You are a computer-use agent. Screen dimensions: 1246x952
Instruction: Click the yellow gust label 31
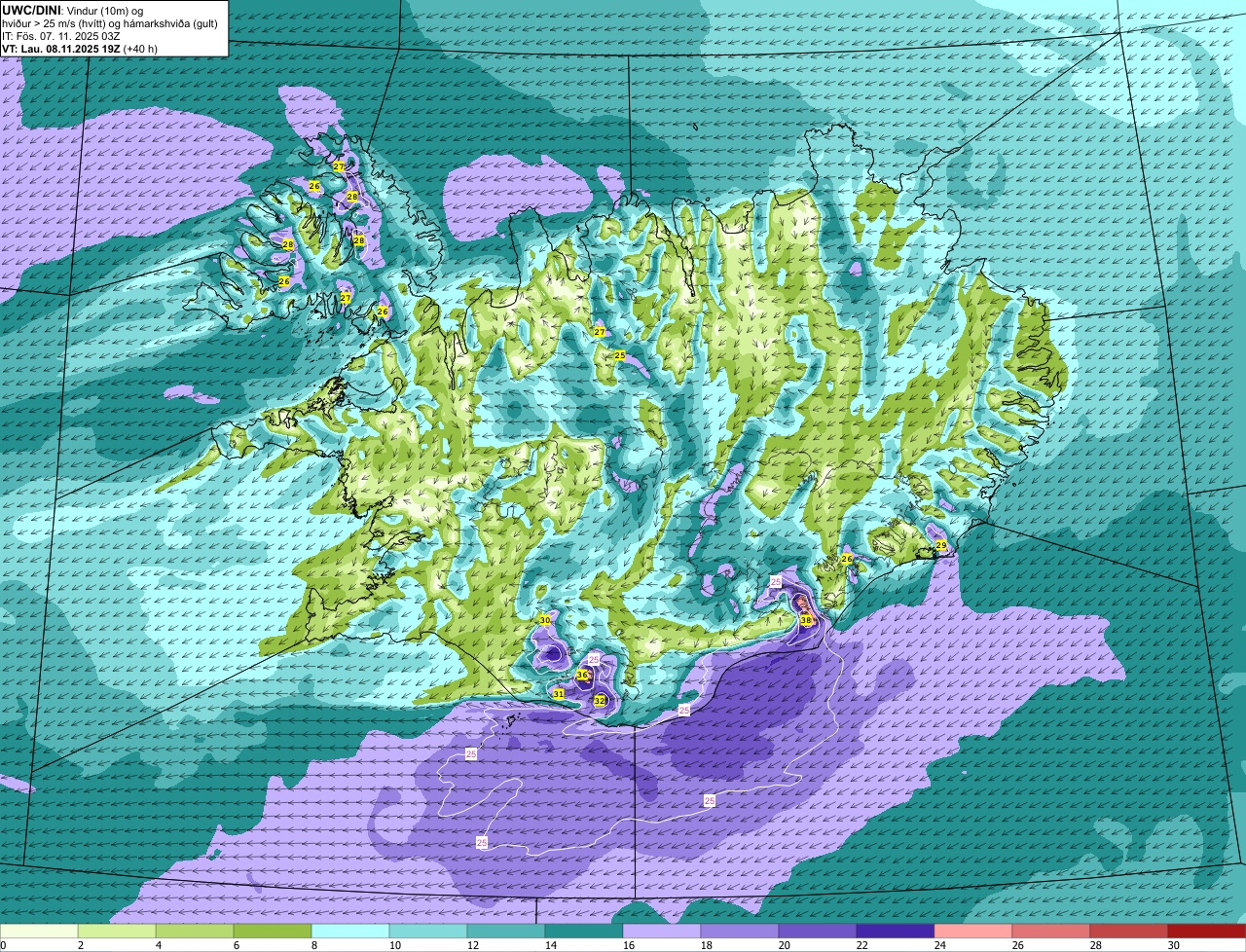pos(559,694)
